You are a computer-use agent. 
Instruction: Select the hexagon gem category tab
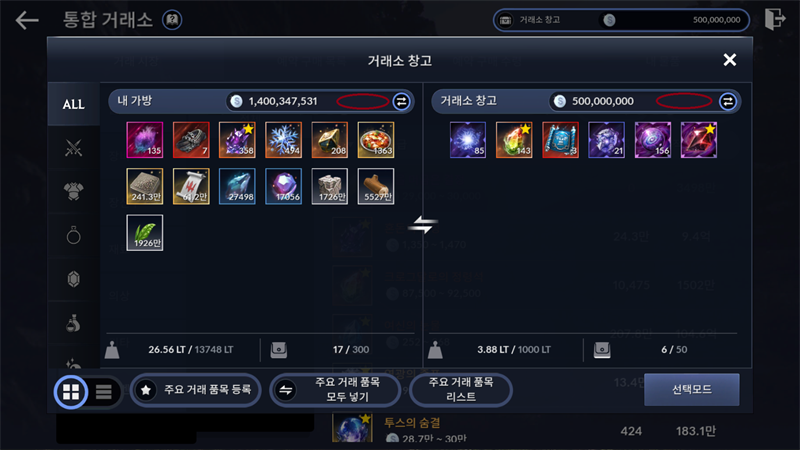(x=73, y=279)
